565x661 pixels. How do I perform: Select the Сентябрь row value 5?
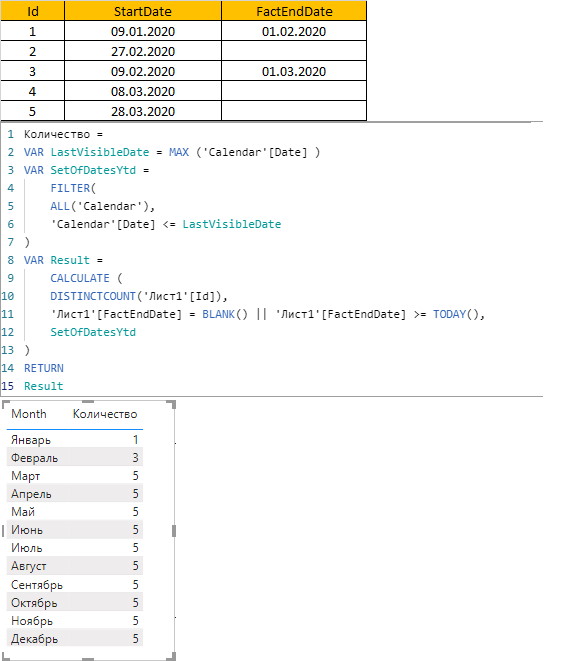click(x=135, y=585)
